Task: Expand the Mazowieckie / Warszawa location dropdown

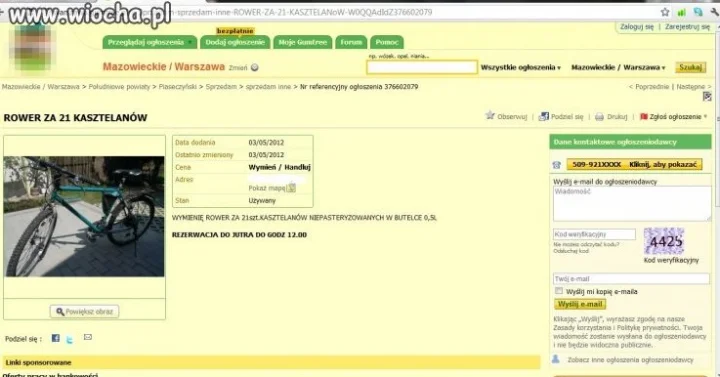Action: pyautogui.click(x=618, y=68)
